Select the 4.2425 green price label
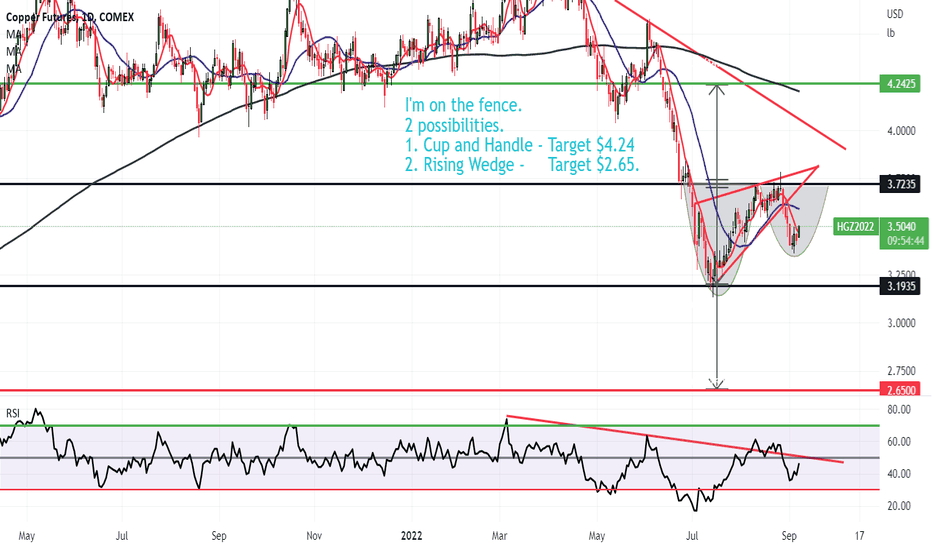The width and height of the screenshot is (932, 550). (900, 84)
